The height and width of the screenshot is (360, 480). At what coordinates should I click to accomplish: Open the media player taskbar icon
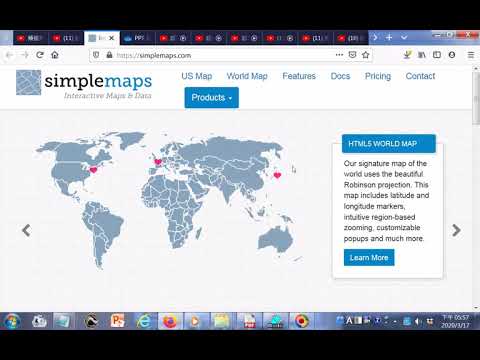(195, 321)
